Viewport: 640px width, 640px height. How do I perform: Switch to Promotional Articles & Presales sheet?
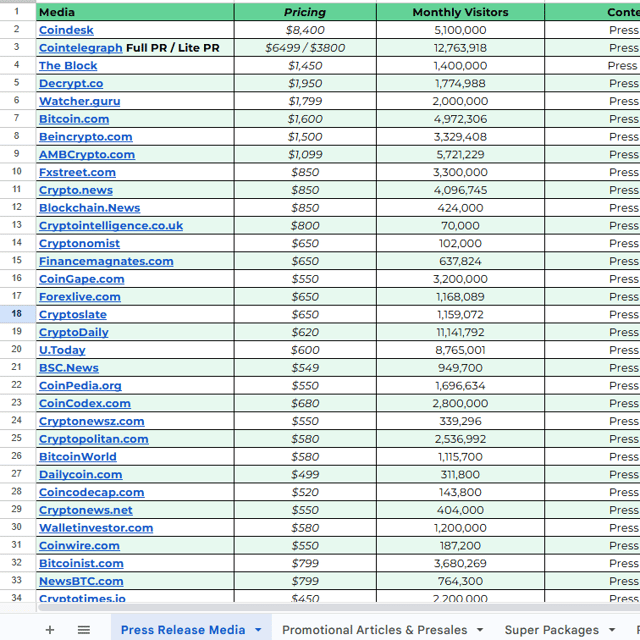(x=374, y=630)
